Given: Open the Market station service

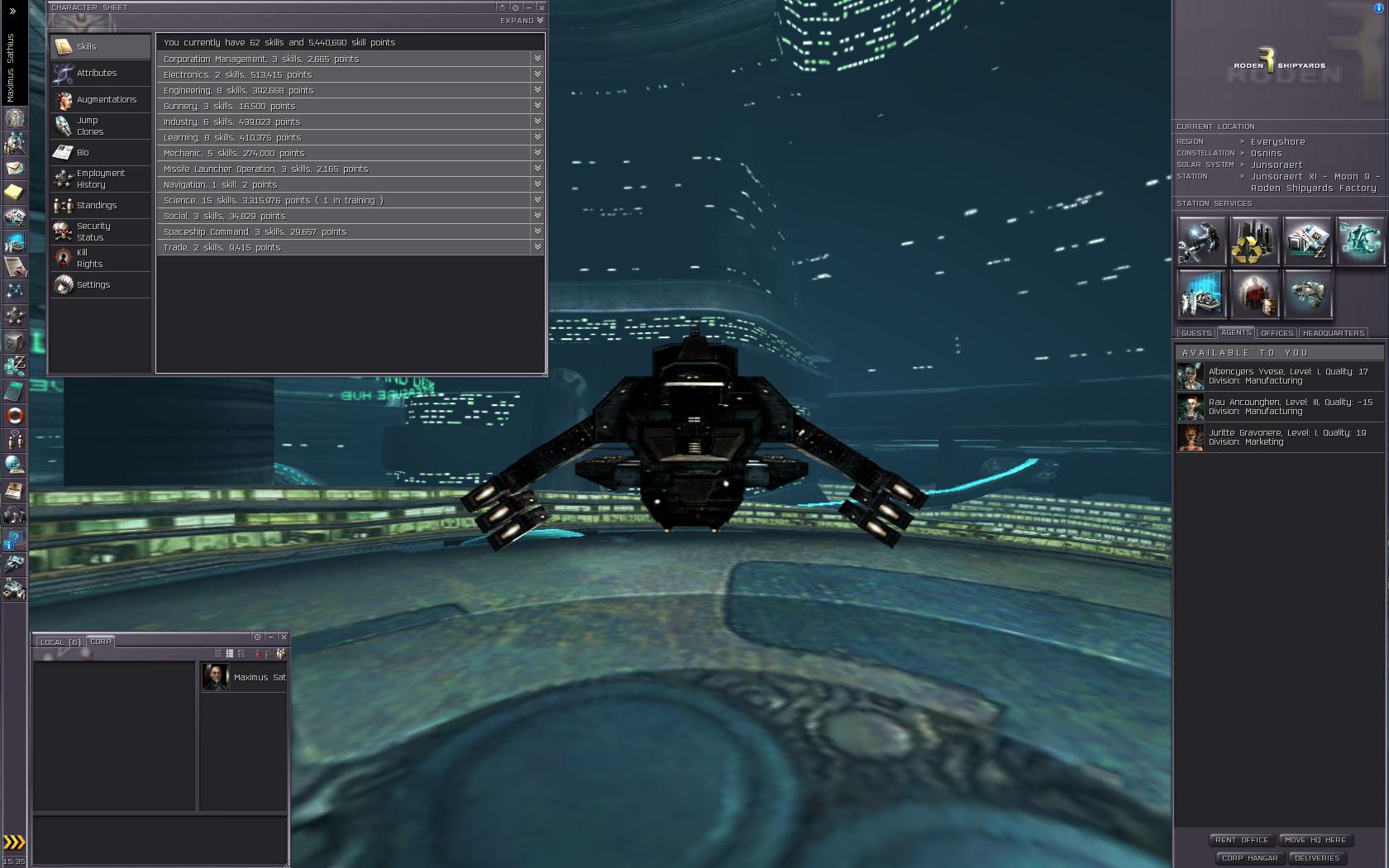Looking at the screenshot, I should pos(1307,241).
